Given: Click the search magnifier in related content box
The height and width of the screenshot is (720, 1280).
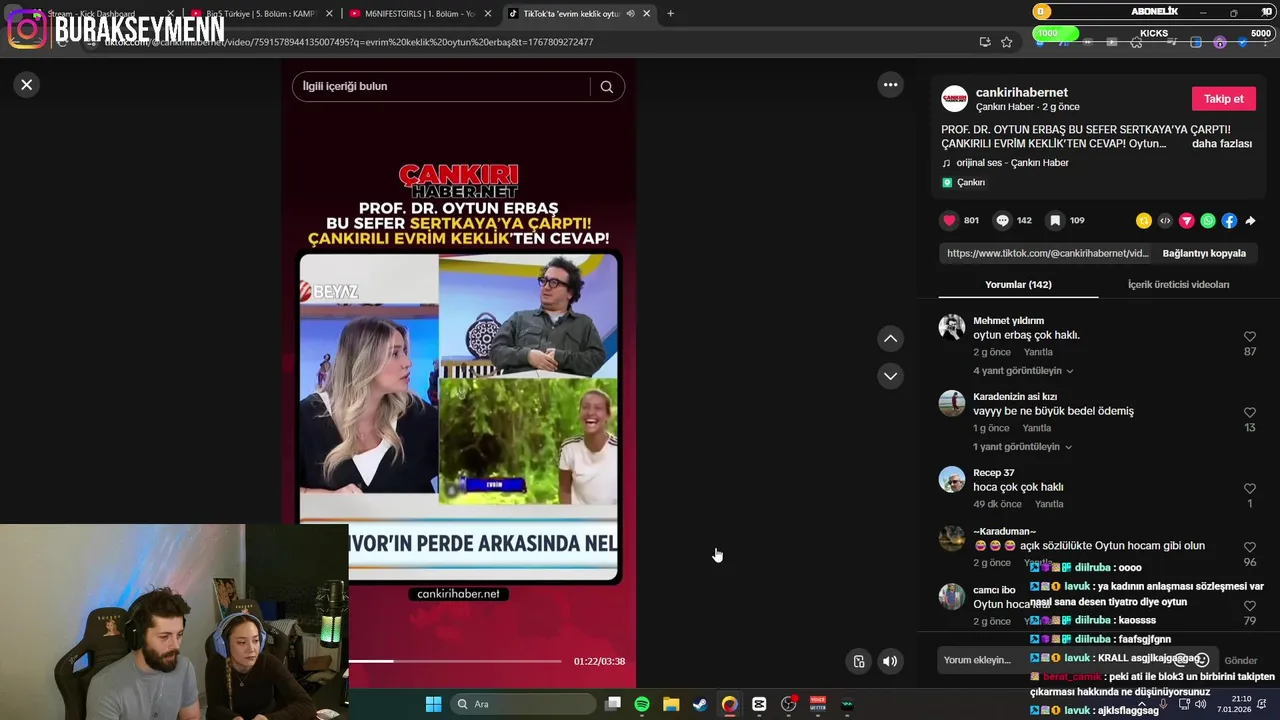Looking at the screenshot, I should click(606, 86).
